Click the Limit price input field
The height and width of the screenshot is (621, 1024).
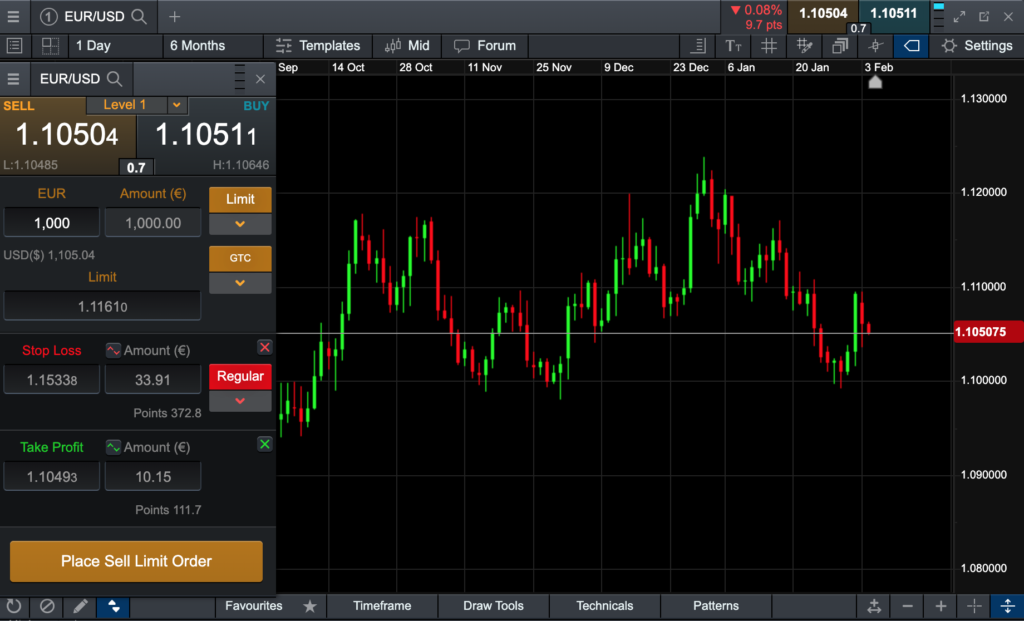point(102,306)
